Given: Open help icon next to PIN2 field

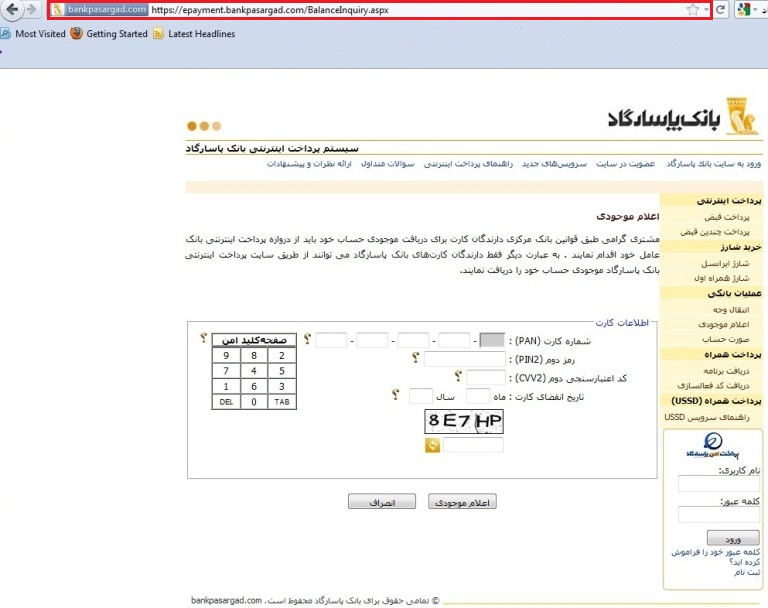Looking at the screenshot, I should point(416,358).
